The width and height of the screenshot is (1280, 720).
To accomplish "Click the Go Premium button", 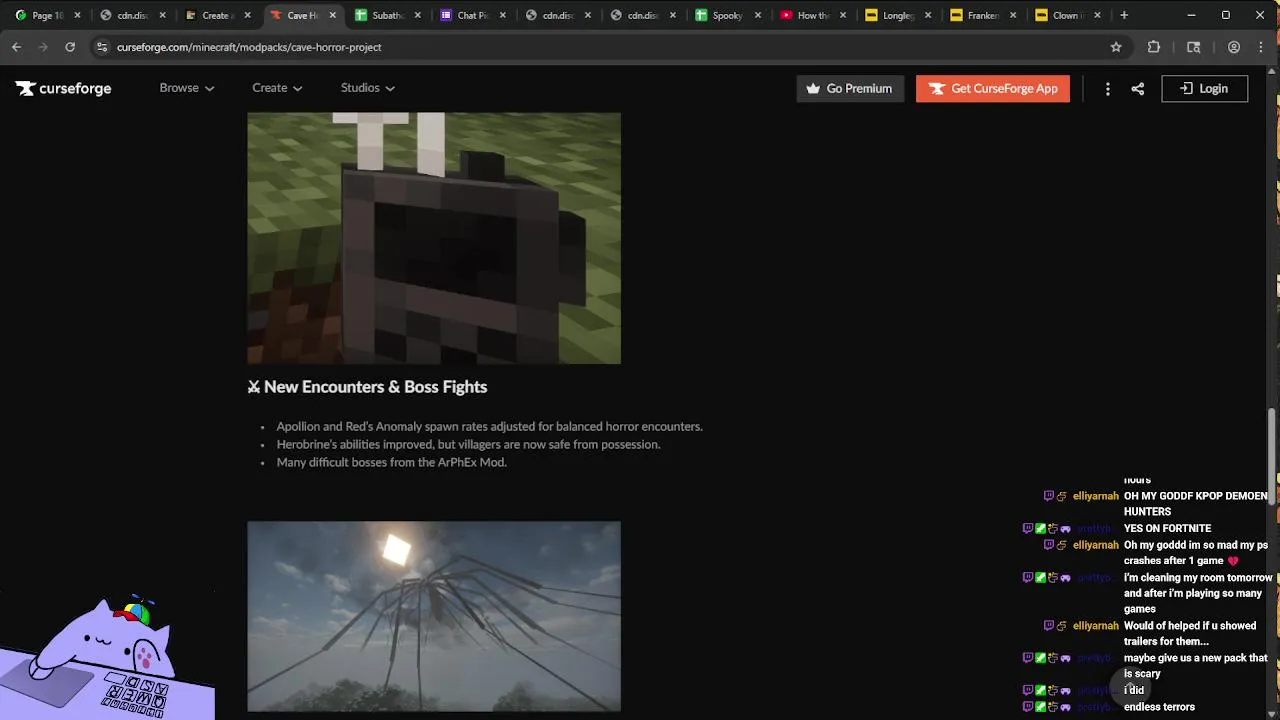I will coord(850,88).
